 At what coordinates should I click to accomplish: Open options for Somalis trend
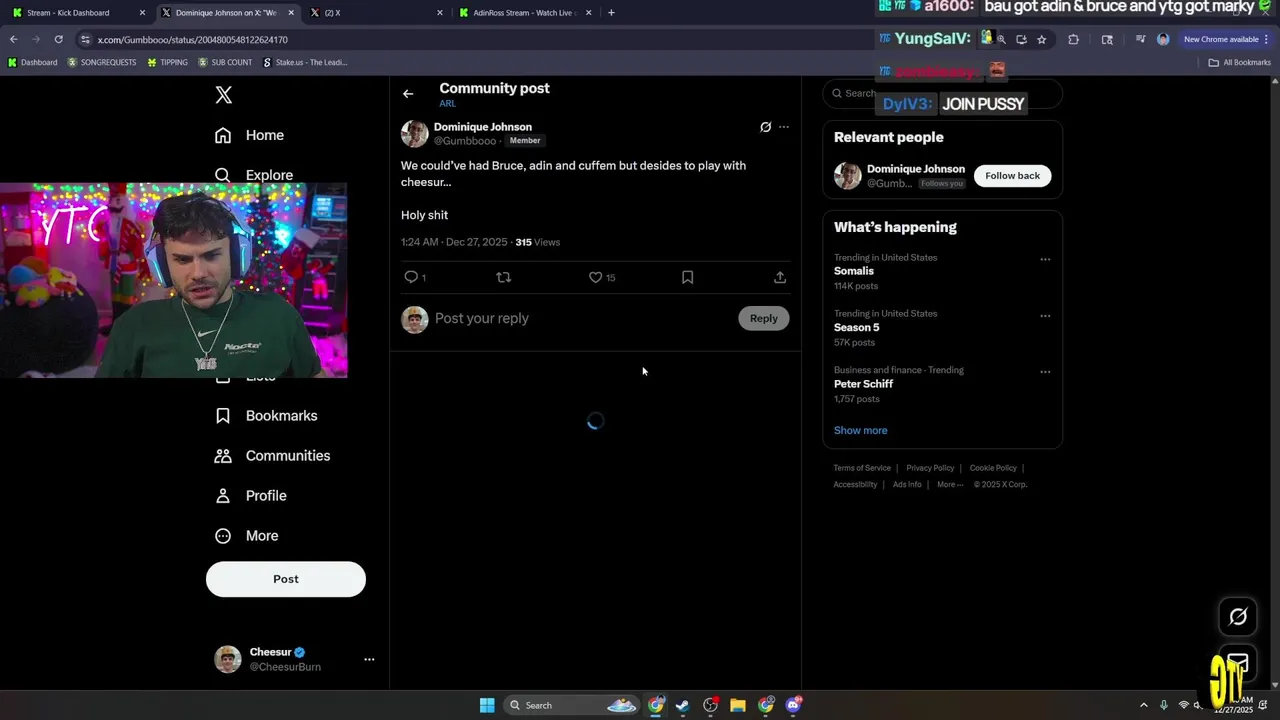pyautogui.click(x=1045, y=259)
